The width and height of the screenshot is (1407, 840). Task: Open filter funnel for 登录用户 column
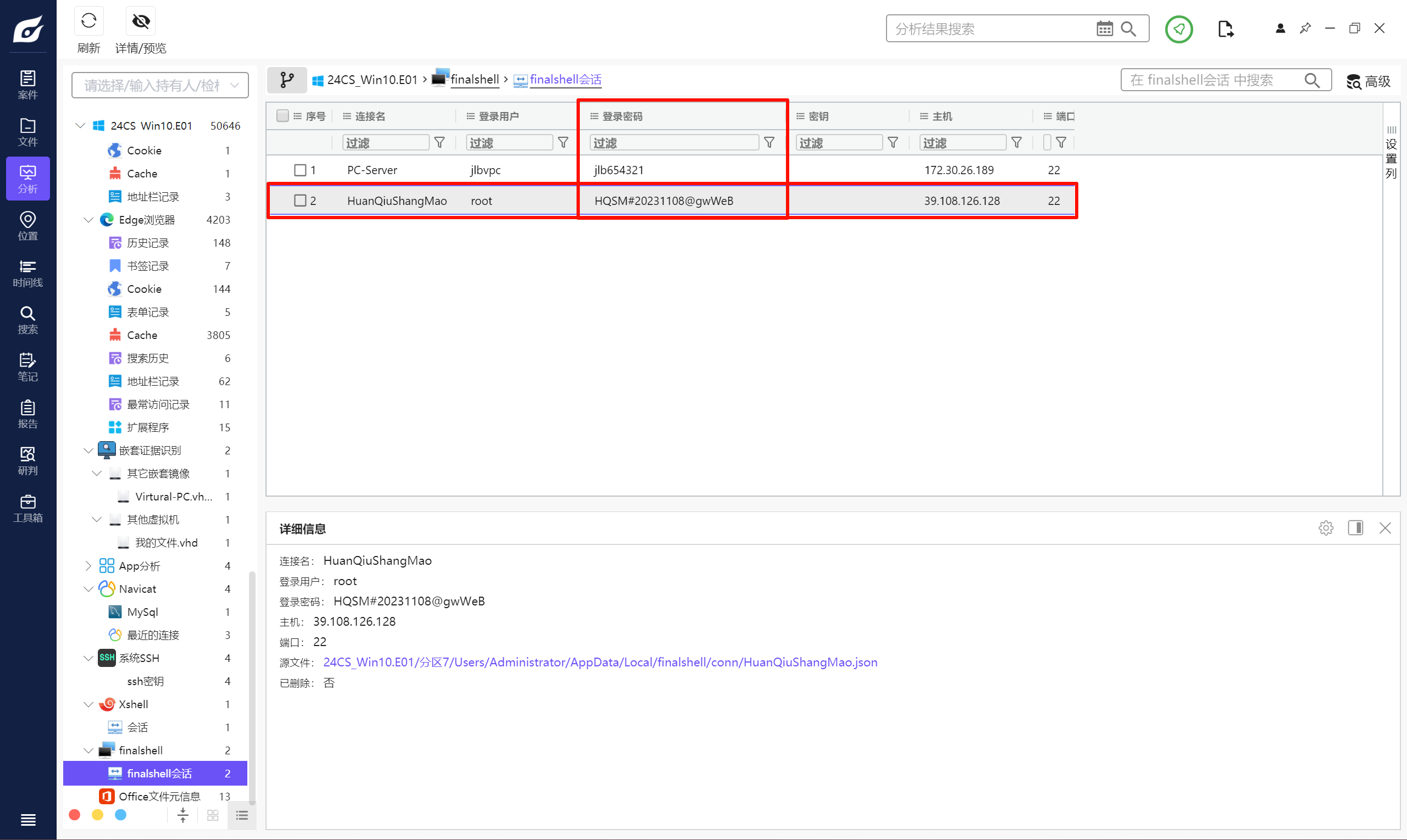(563, 142)
